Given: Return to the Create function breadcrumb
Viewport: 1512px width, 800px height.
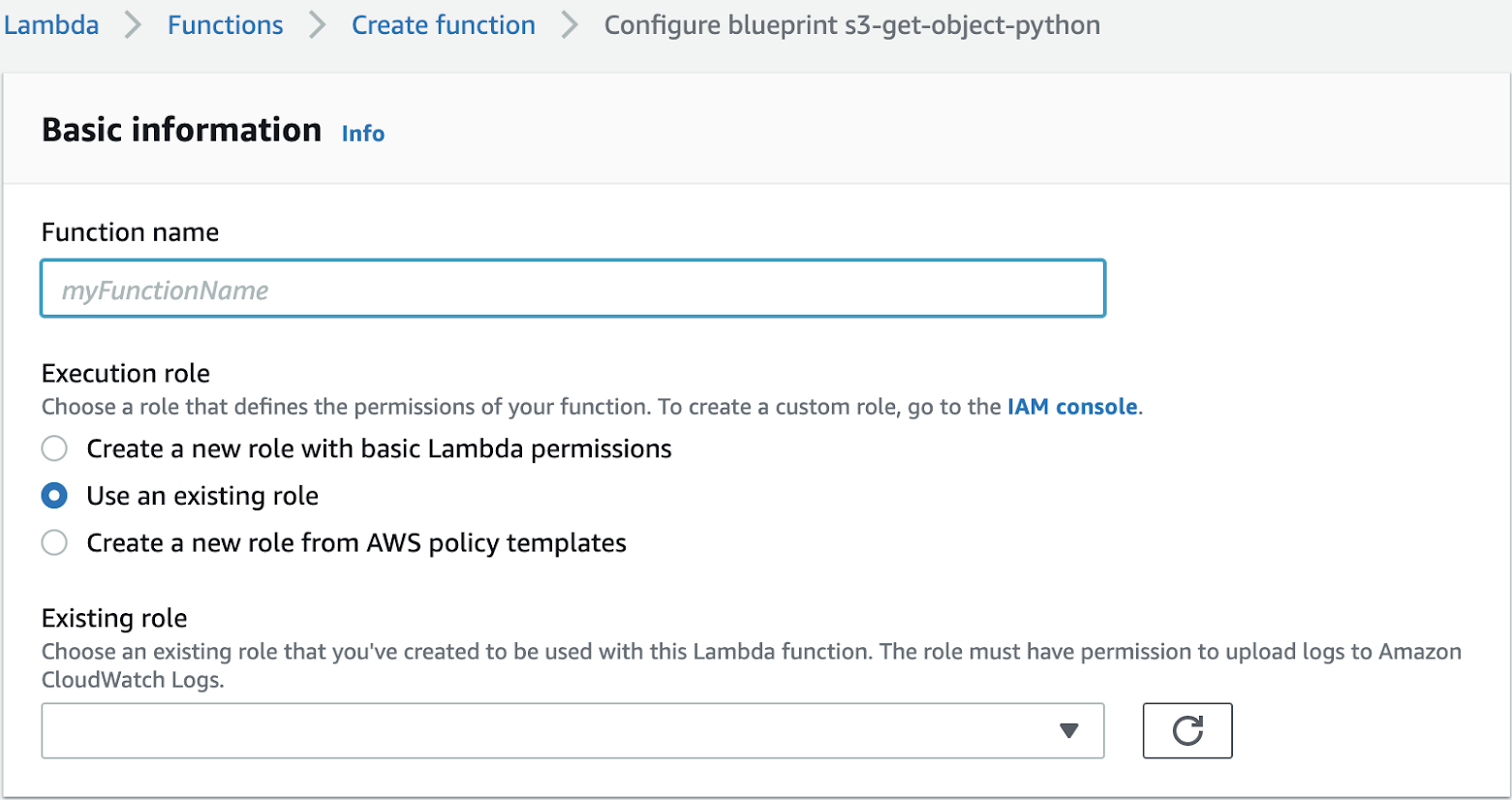Looking at the screenshot, I should point(444,25).
